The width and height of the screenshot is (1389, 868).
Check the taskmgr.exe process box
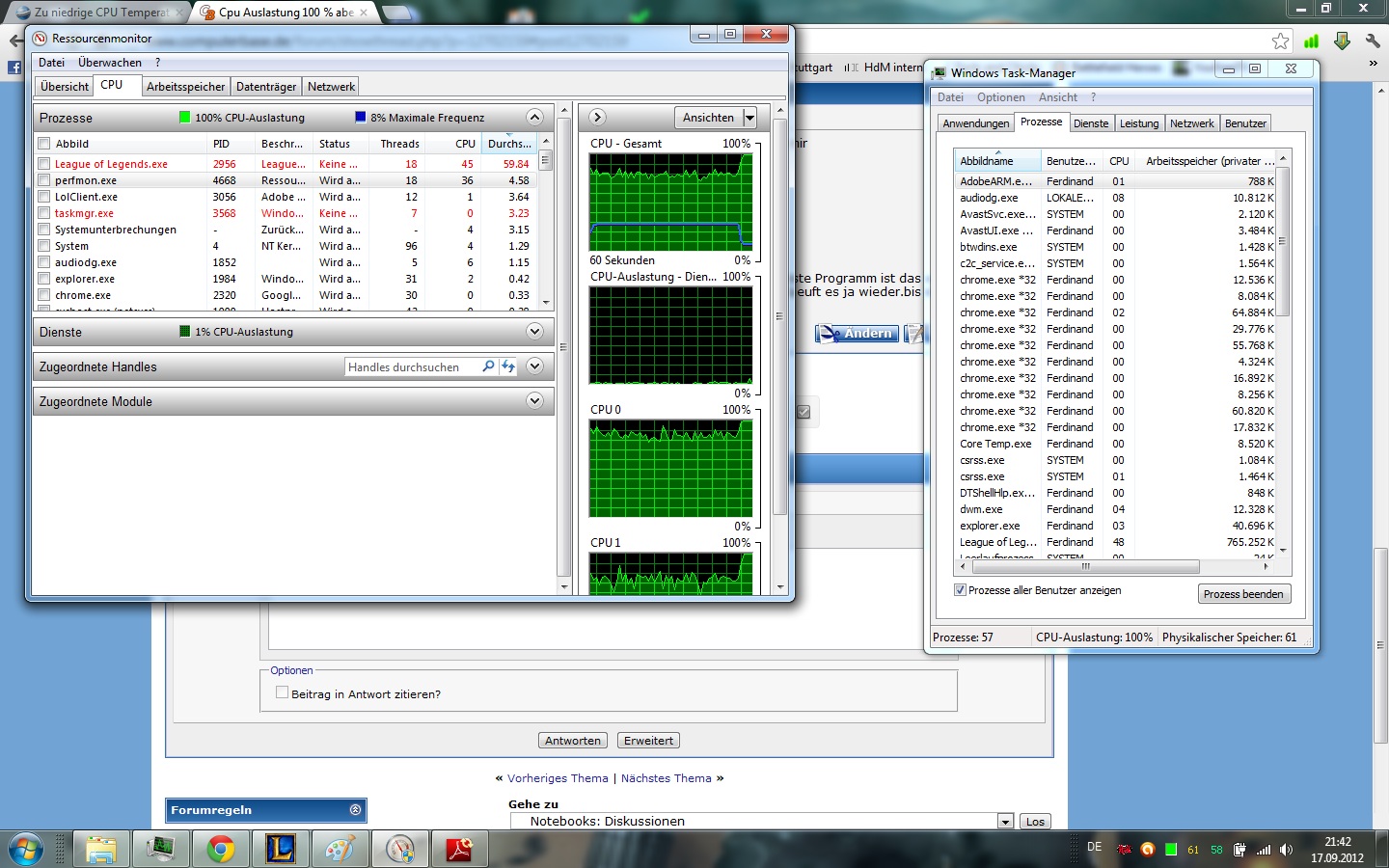(43, 213)
